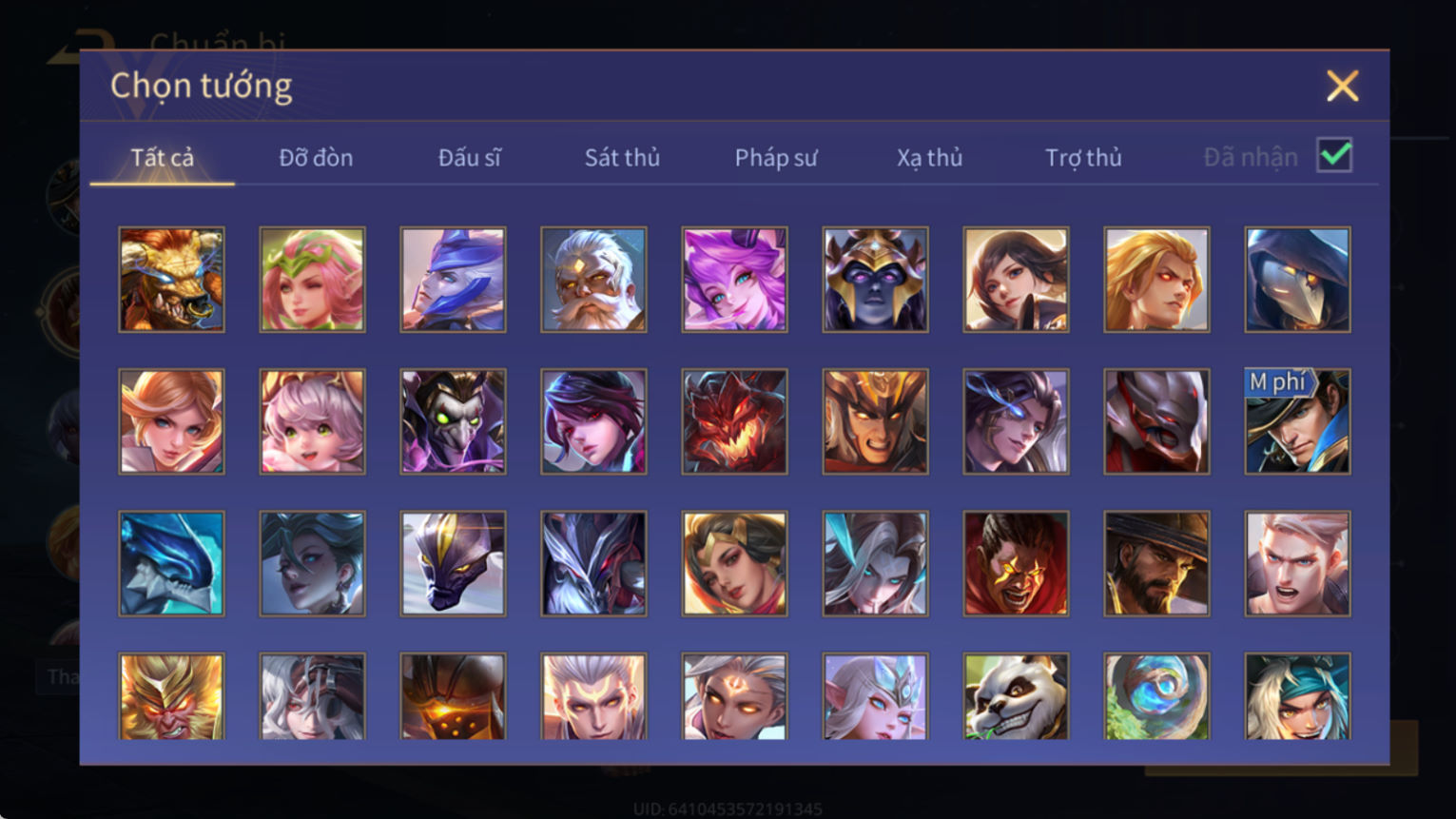Select the bearded hero with straw hat

click(1156, 564)
